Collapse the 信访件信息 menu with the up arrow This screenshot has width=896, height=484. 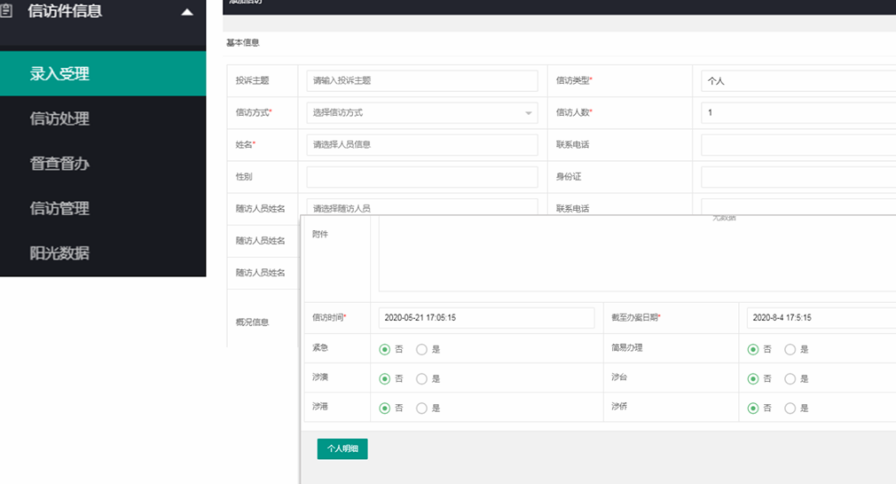click(187, 13)
